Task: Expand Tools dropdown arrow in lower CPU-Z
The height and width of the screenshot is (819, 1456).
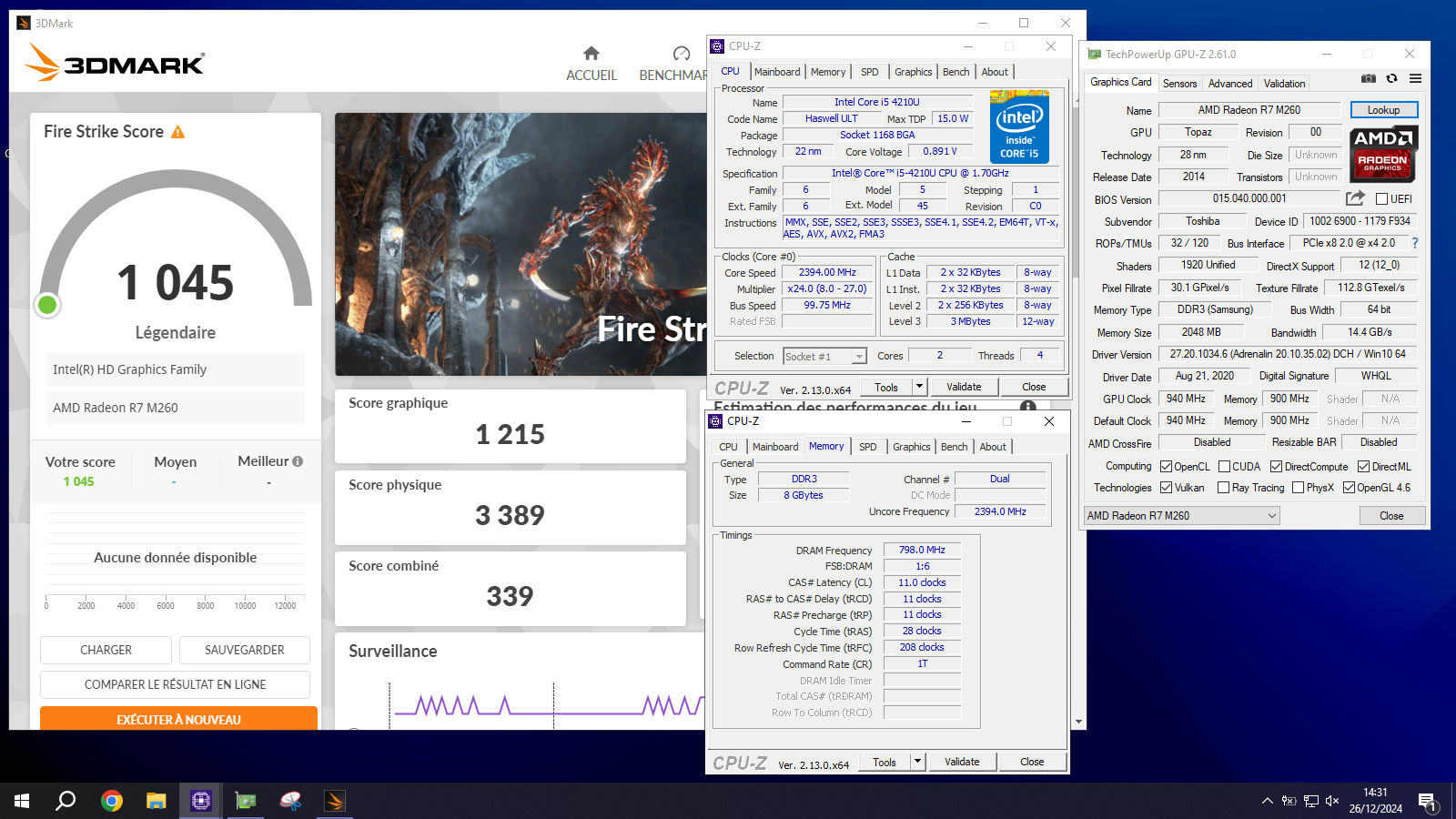Action: [x=917, y=762]
